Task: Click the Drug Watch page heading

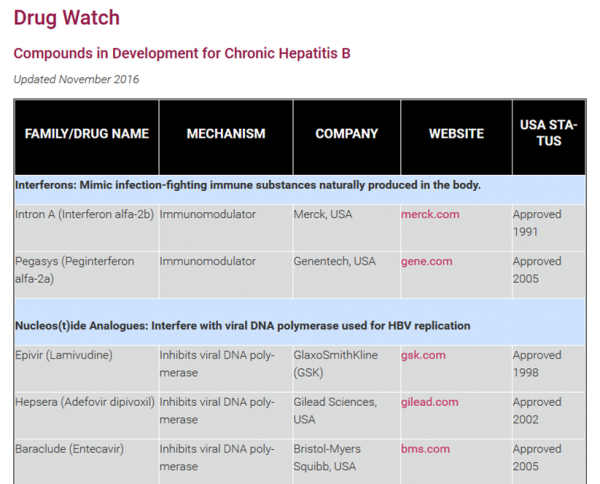Action: click(x=67, y=18)
